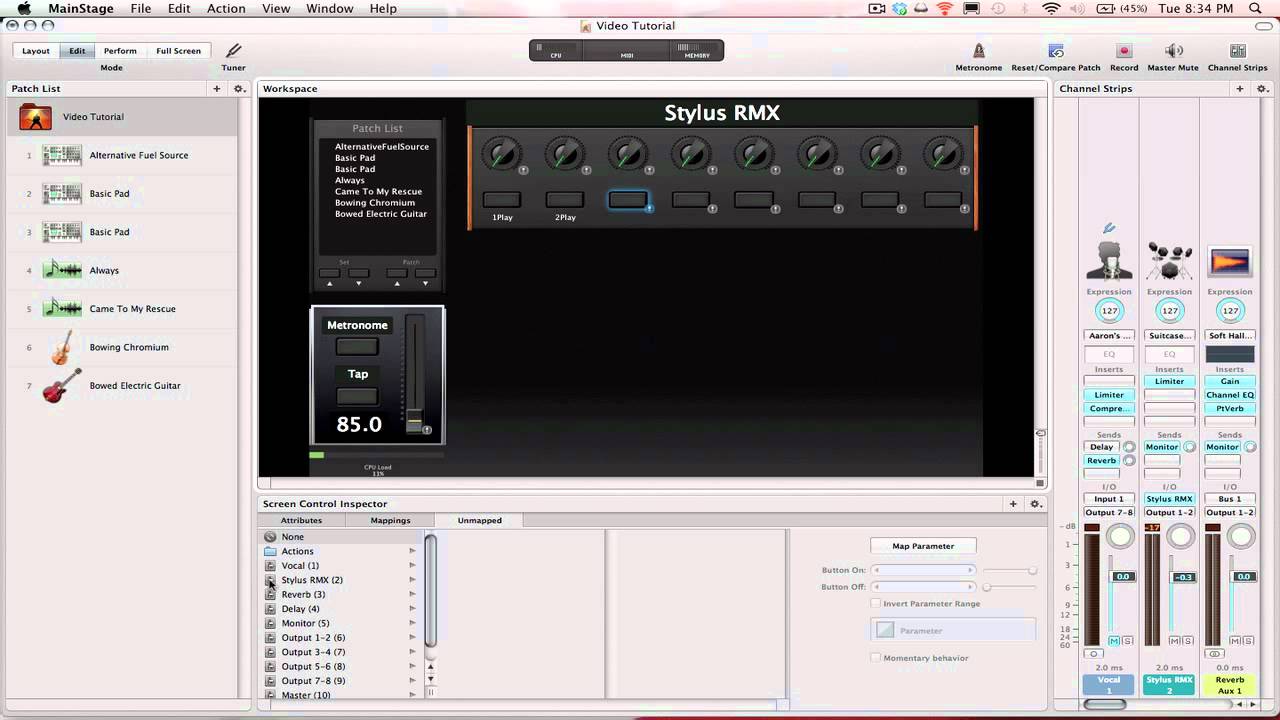Click the workspace Metronome volume fader
1280x720 pixels.
tap(414, 419)
